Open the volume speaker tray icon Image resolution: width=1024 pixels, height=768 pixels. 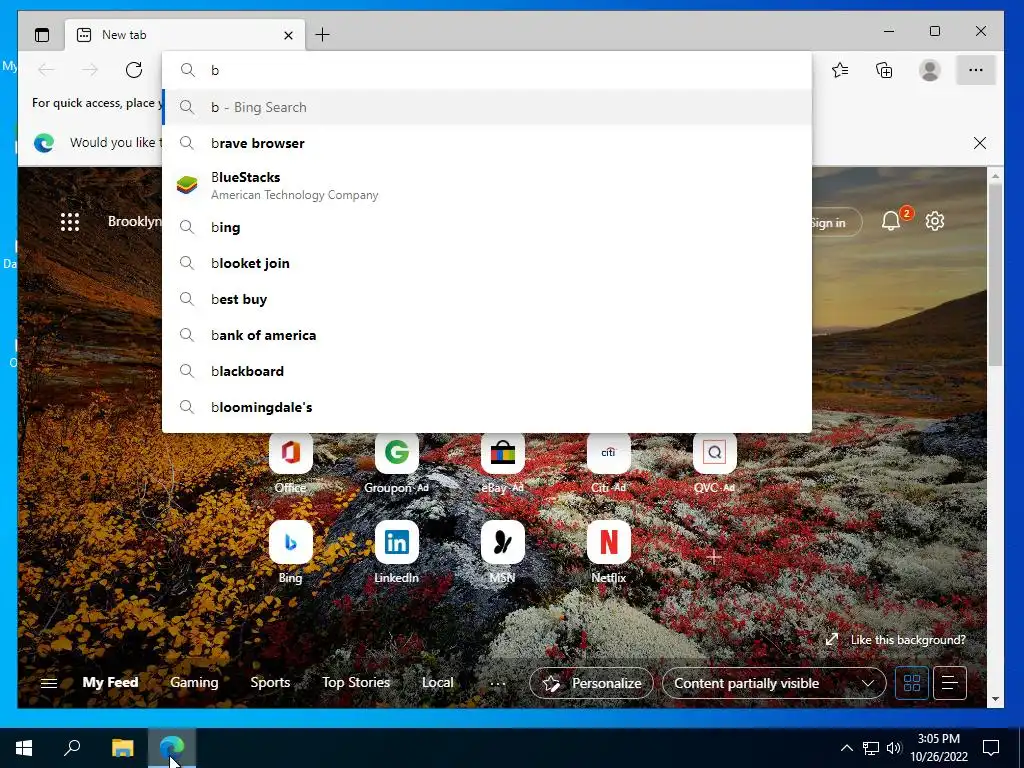[894, 748]
